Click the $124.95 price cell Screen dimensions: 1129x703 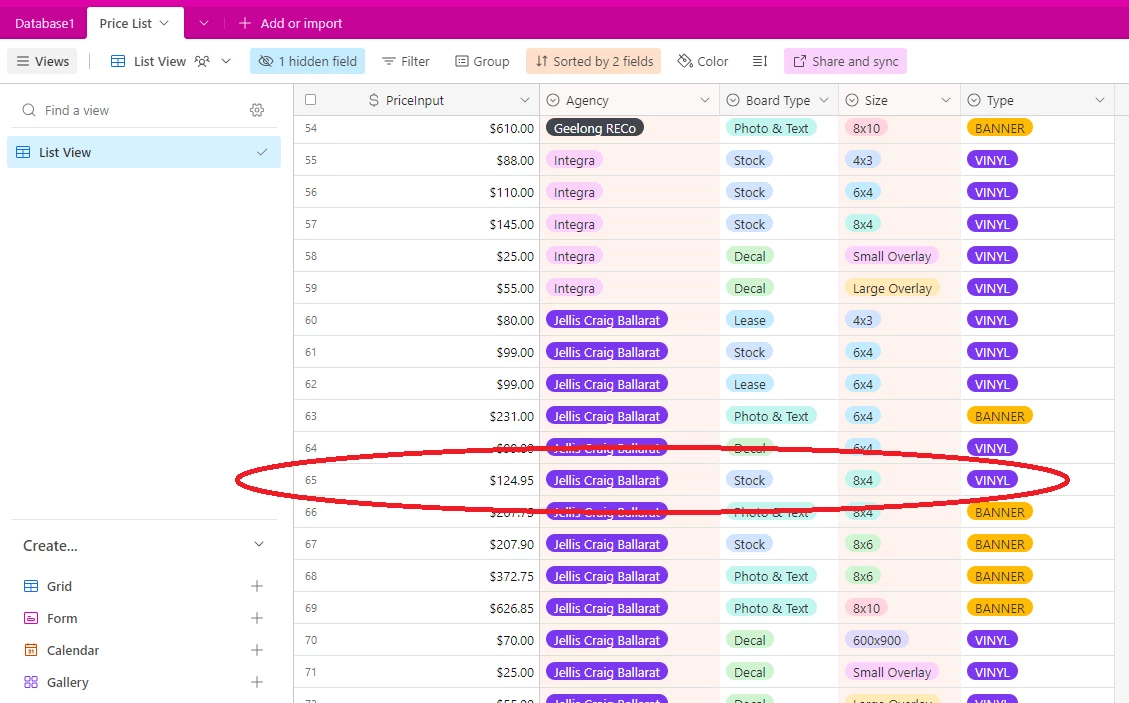point(417,480)
